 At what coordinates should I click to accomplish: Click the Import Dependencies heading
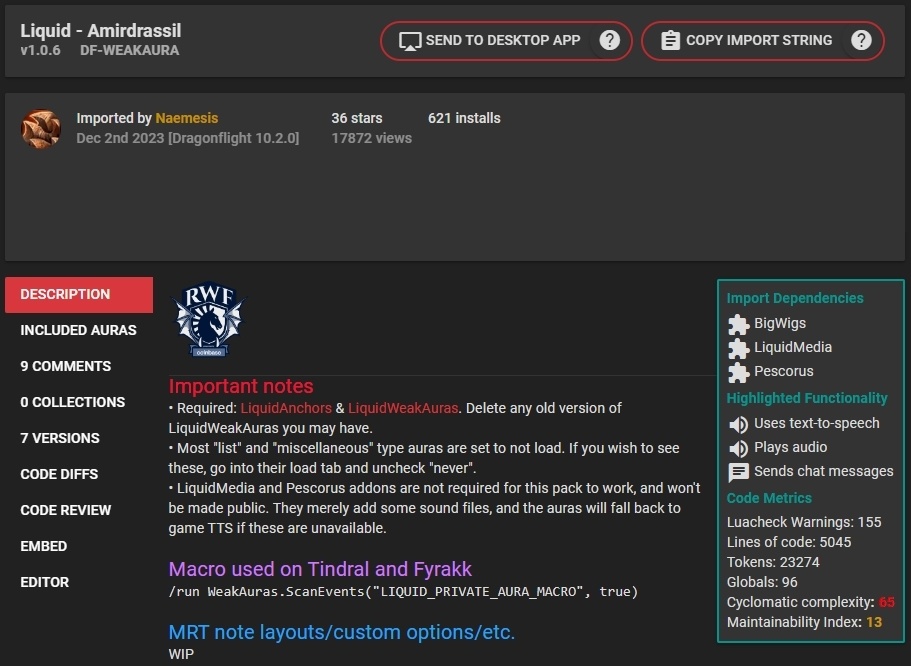click(x=795, y=298)
